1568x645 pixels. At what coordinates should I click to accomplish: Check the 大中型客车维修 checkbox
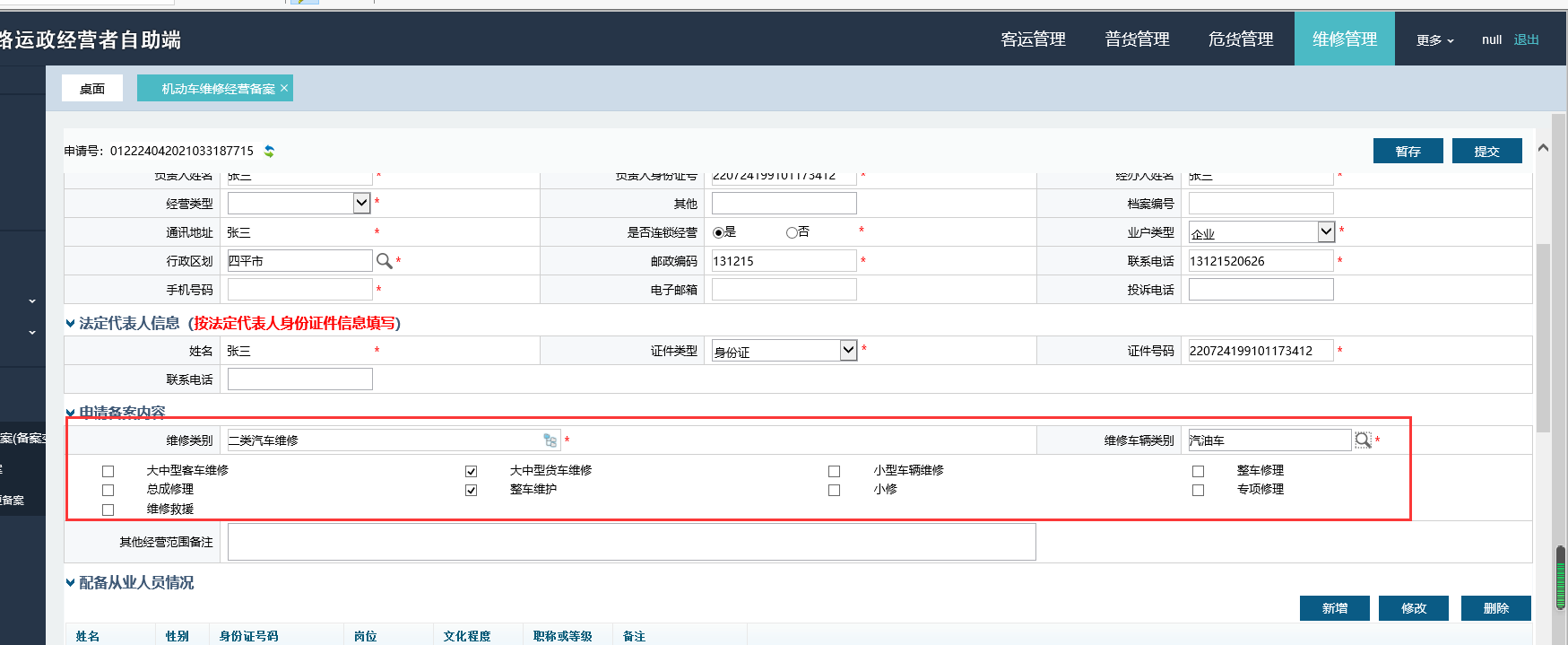pyautogui.click(x=108, y=471)
